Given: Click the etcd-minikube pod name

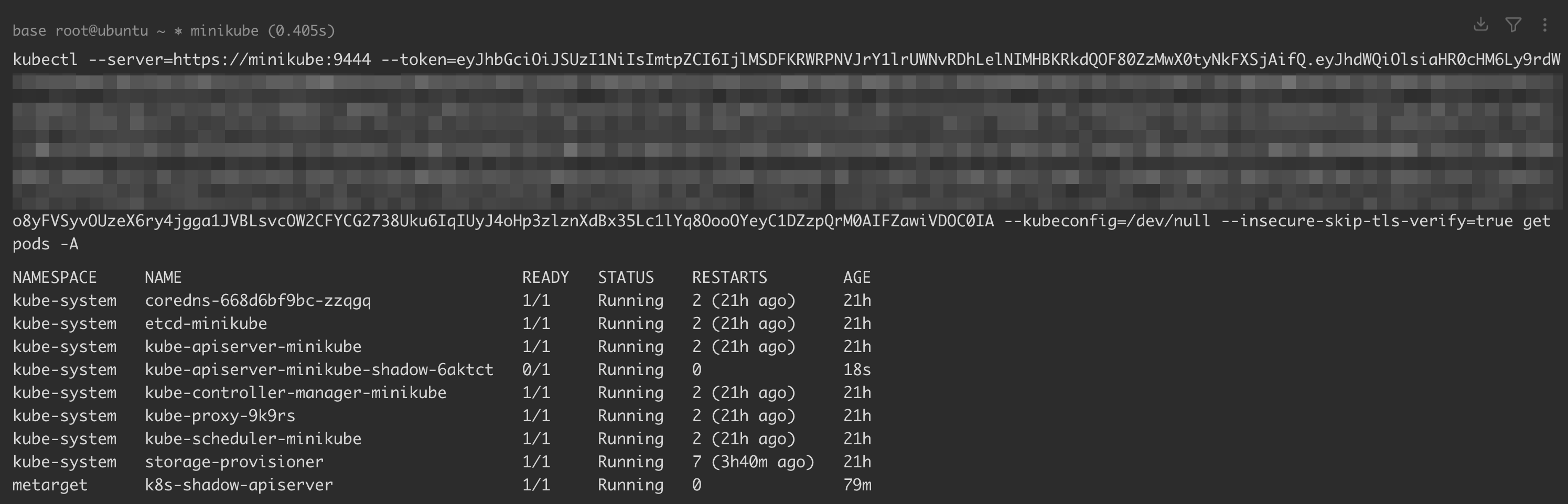Looking at the screenshot, I should 206,323.
